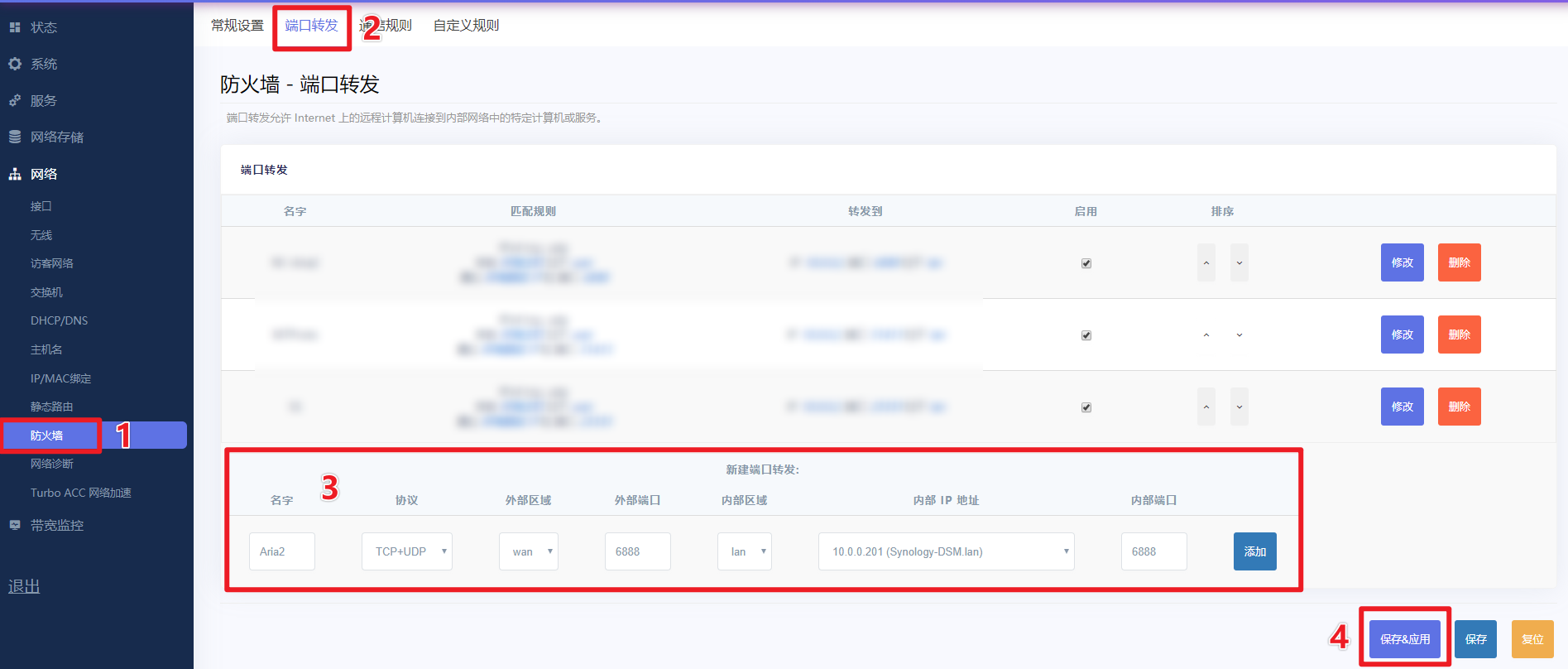Move the first rule down with the arrow

coord(1240,262)
